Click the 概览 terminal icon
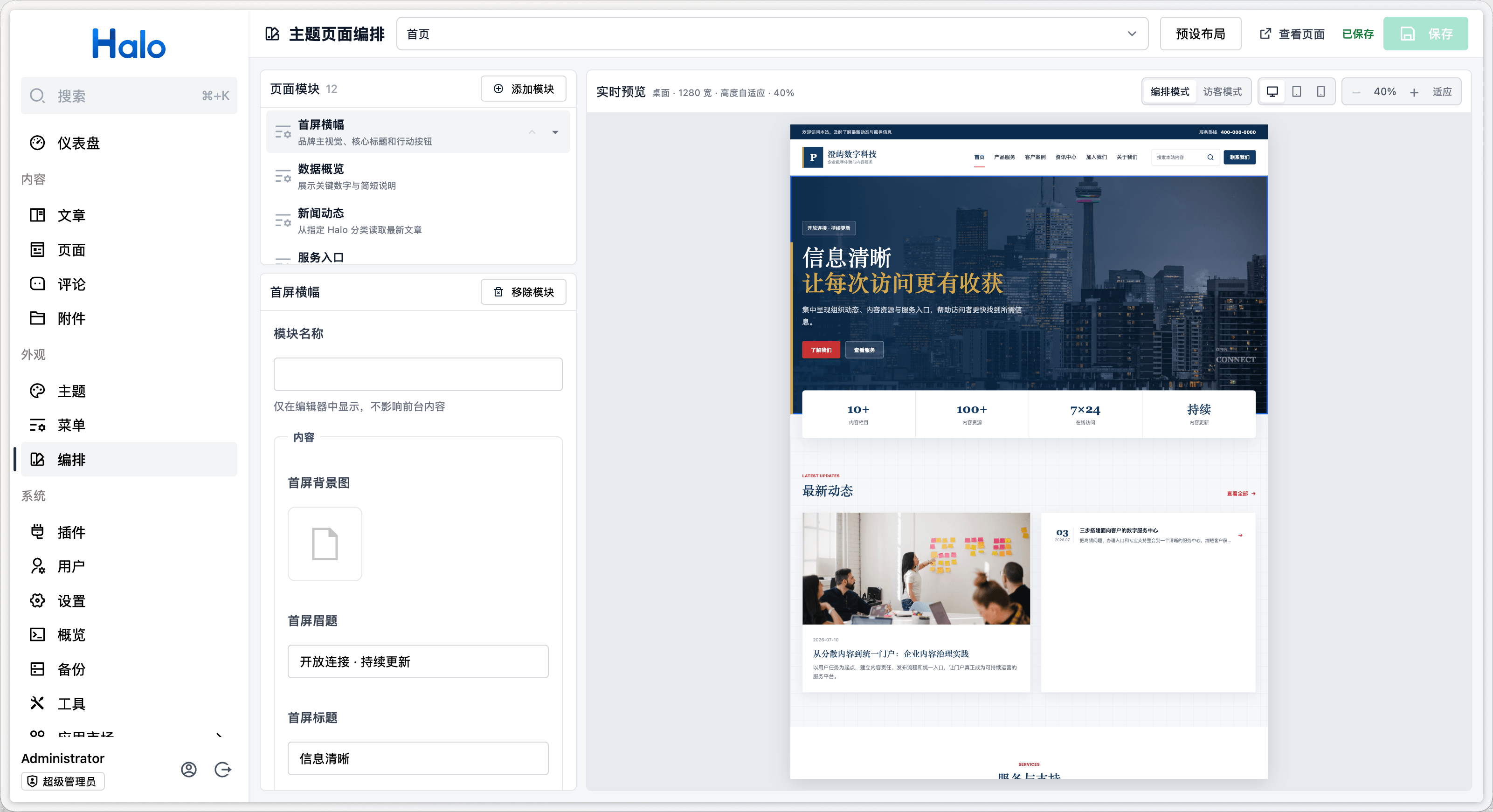Image resolution: width=1493 pixels, height=812 pixels. coord(37,635)
